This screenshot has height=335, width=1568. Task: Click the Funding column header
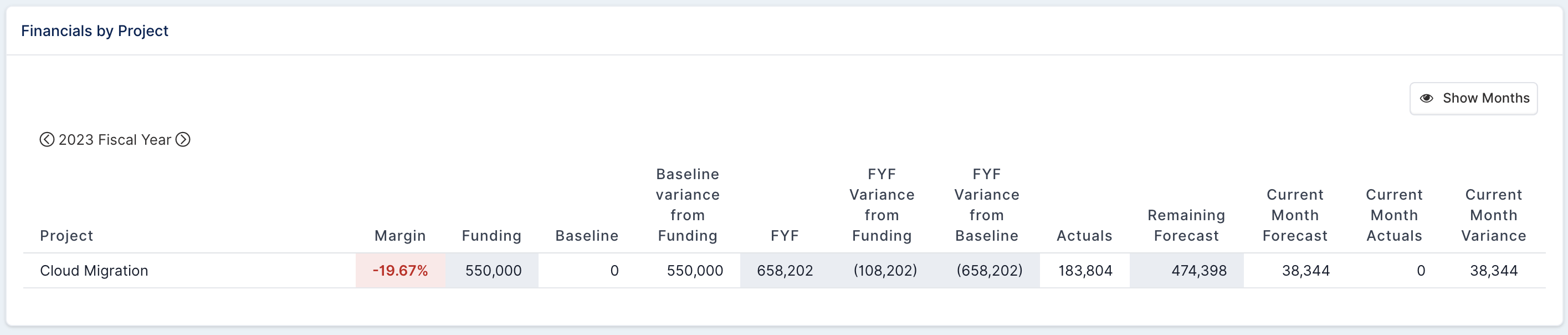(491, 236)
